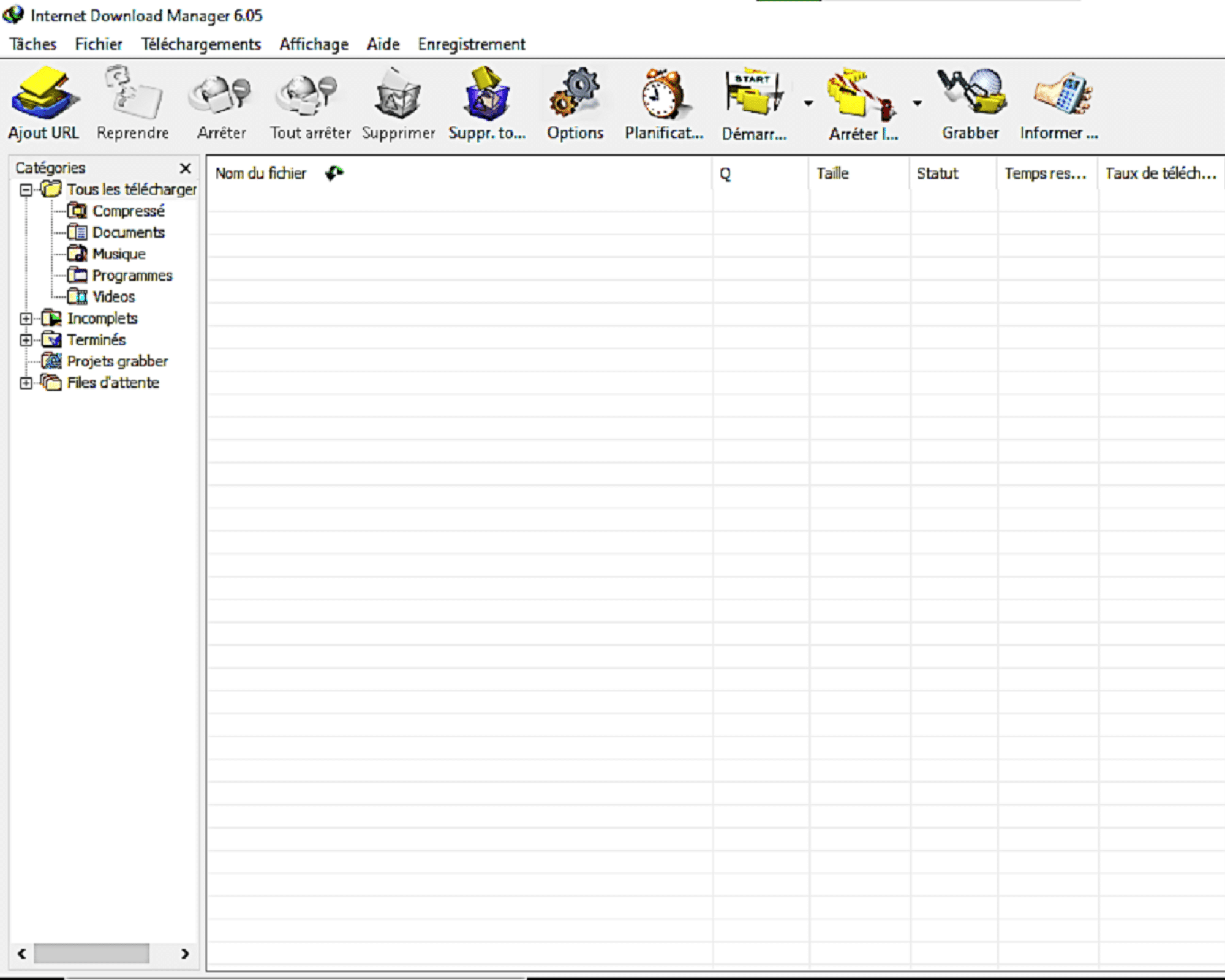This screenshot has height=980, width=1225.
Task: Open the dropdown arrow next to Démarr...
Action: [809, 104]
